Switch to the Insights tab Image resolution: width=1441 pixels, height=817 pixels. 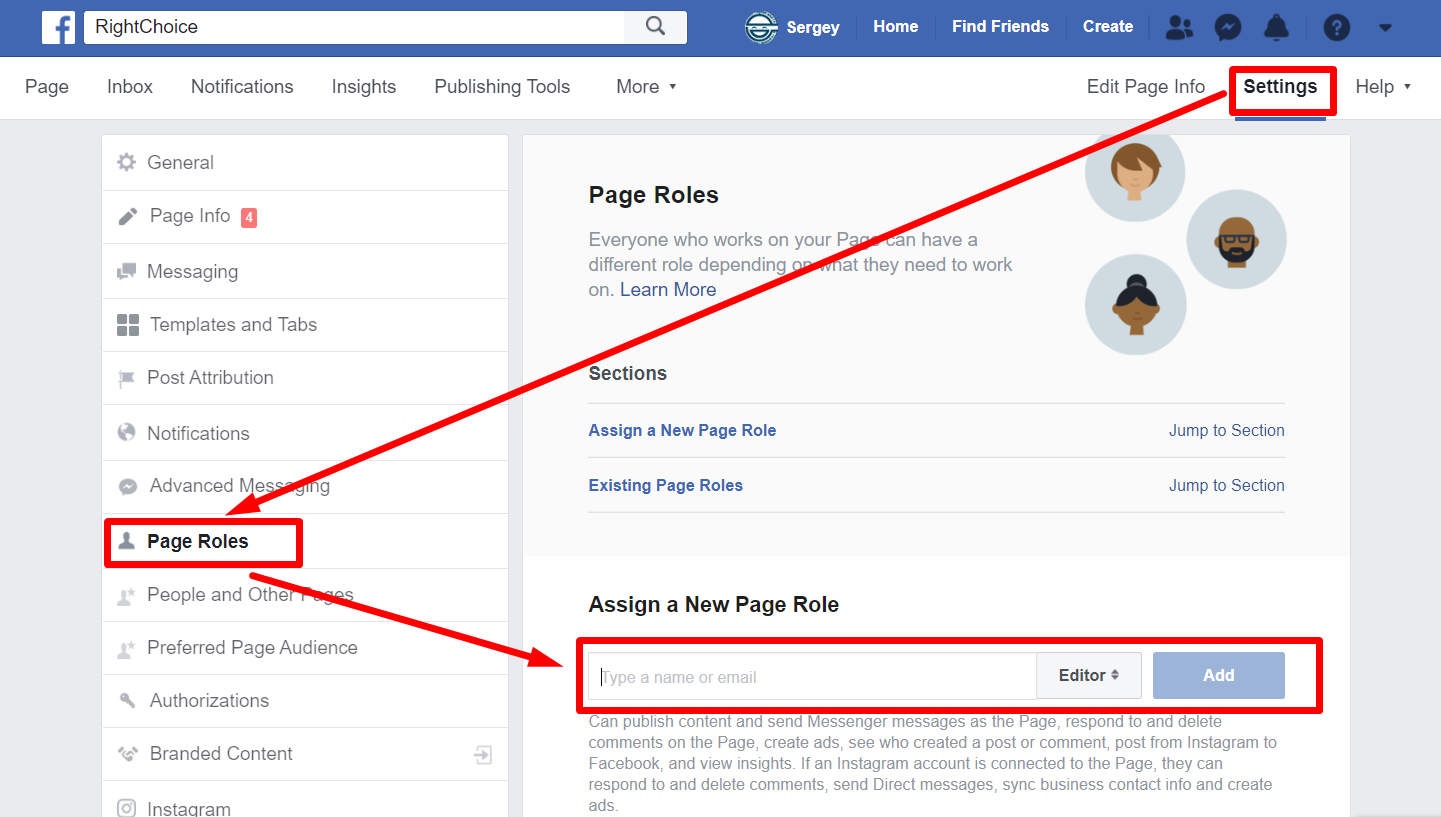click(x=364, y=87)
